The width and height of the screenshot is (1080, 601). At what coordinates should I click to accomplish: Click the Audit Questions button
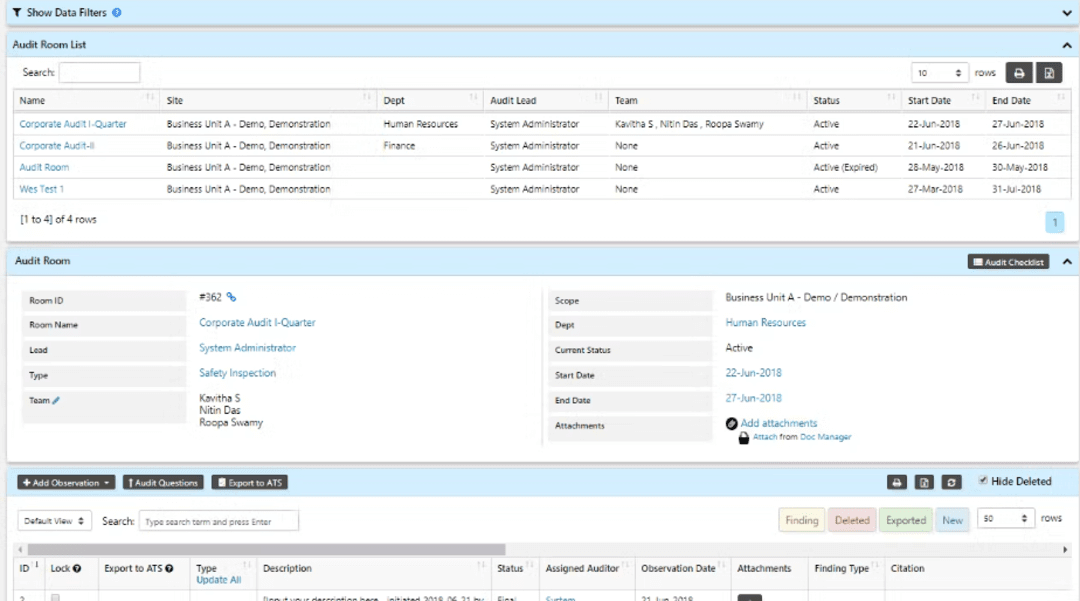[162, 482]
